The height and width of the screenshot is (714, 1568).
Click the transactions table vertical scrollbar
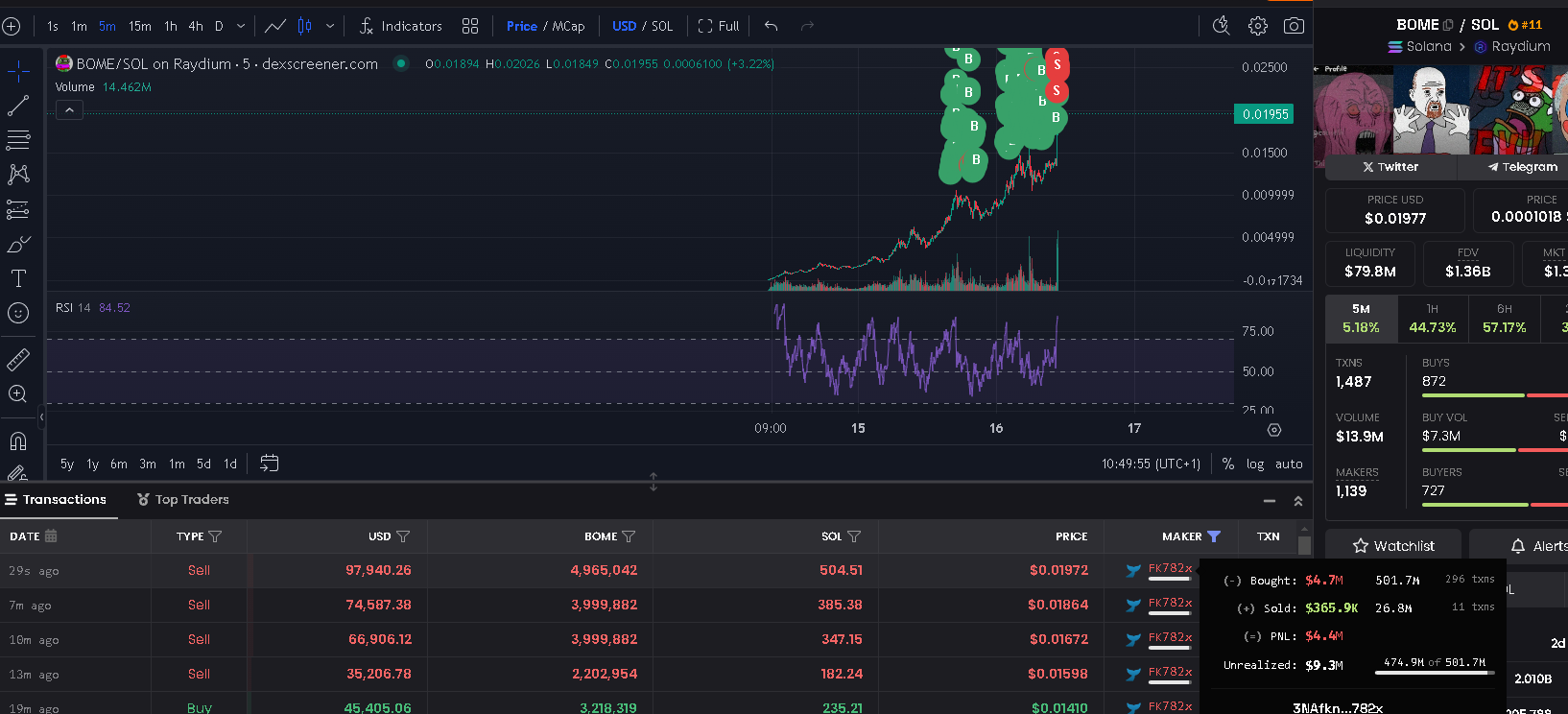click(x=1304, y=544)
